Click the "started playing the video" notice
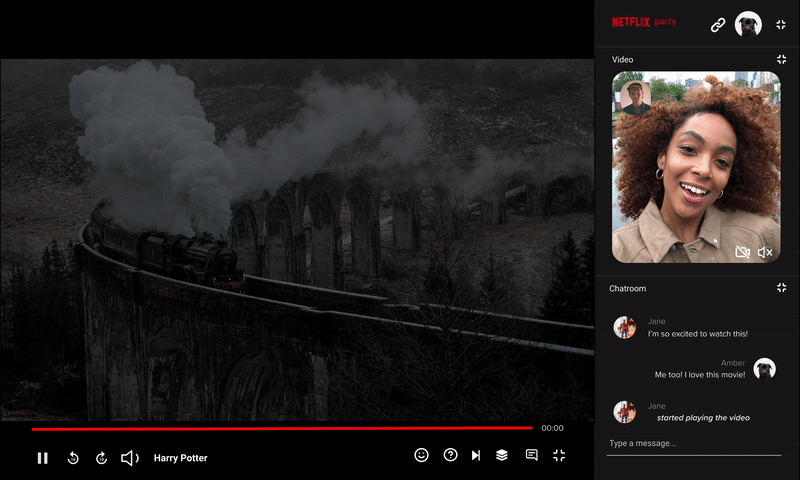800x480 pixels. tap(703, 418)
